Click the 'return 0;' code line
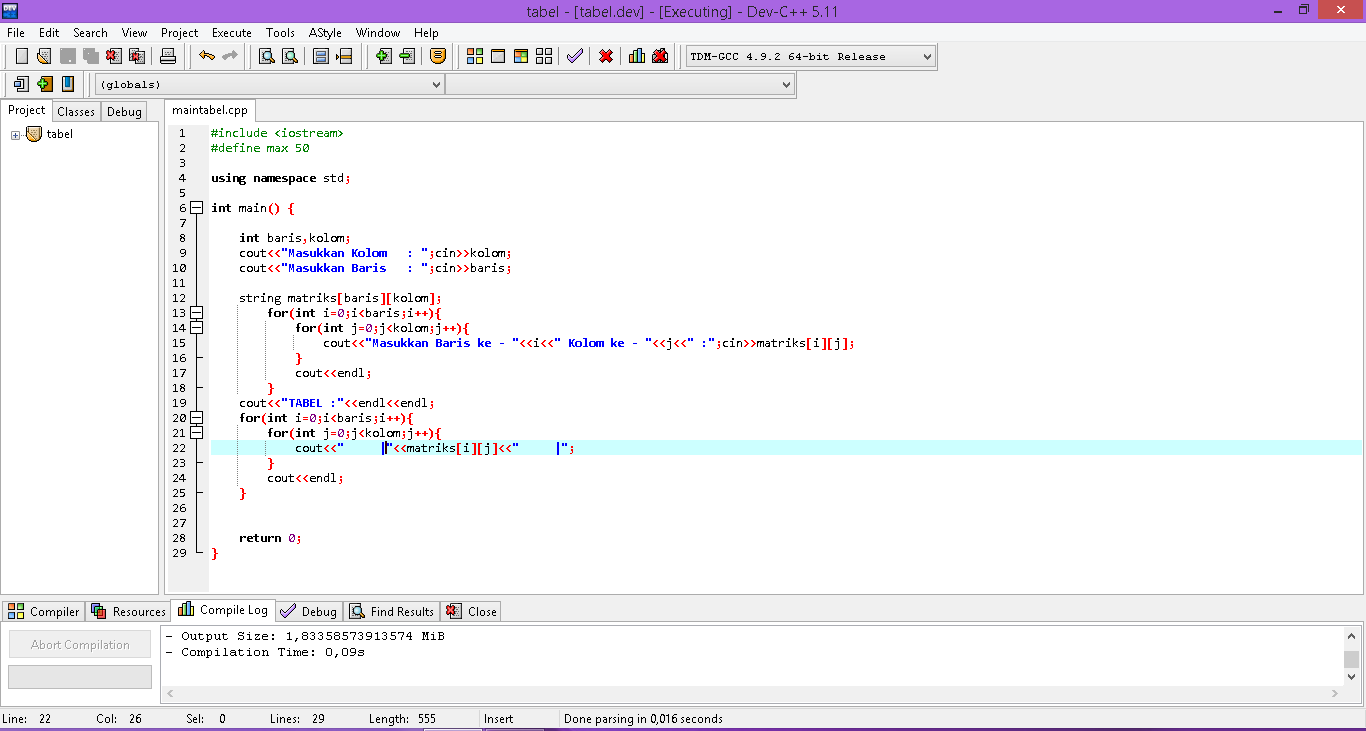The image size is (1366, 731). tap(270, 538)
